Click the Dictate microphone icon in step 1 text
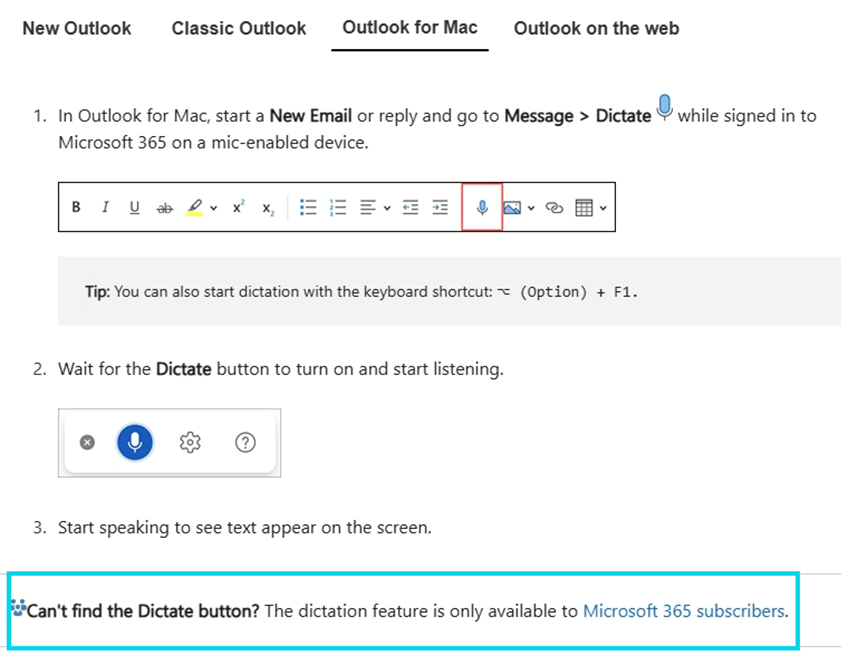 [664, 107]
